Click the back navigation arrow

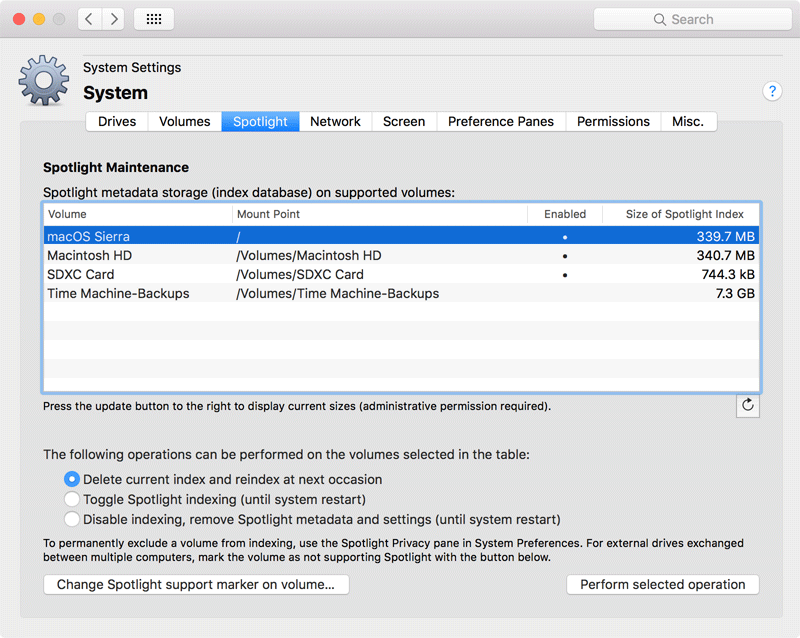tap(89, 19)
